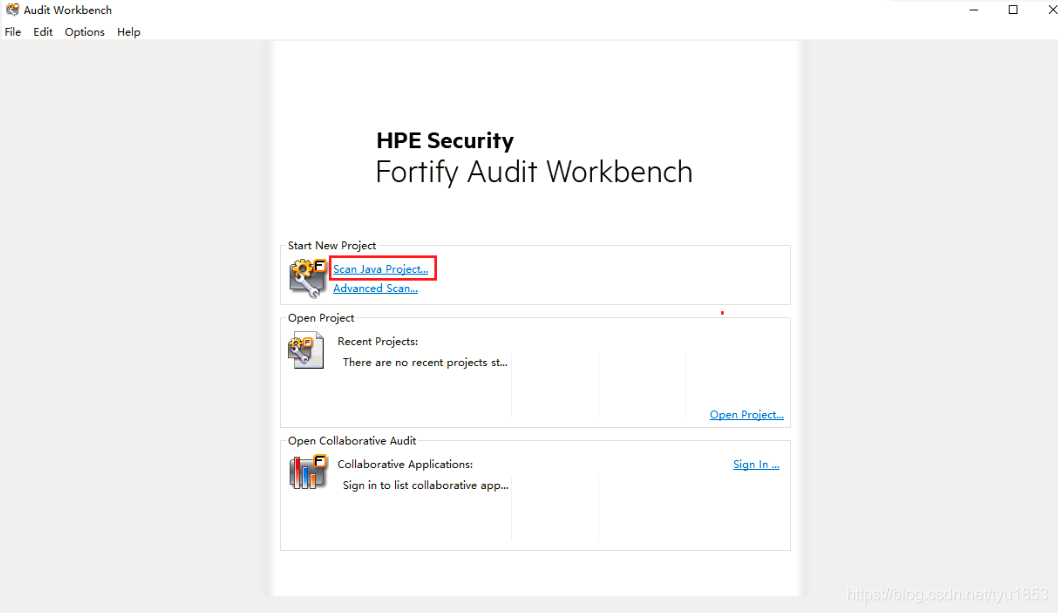Maximize the Audit Workbench window
This screenshot has height=613, width=1058.
coord(1013,9)
